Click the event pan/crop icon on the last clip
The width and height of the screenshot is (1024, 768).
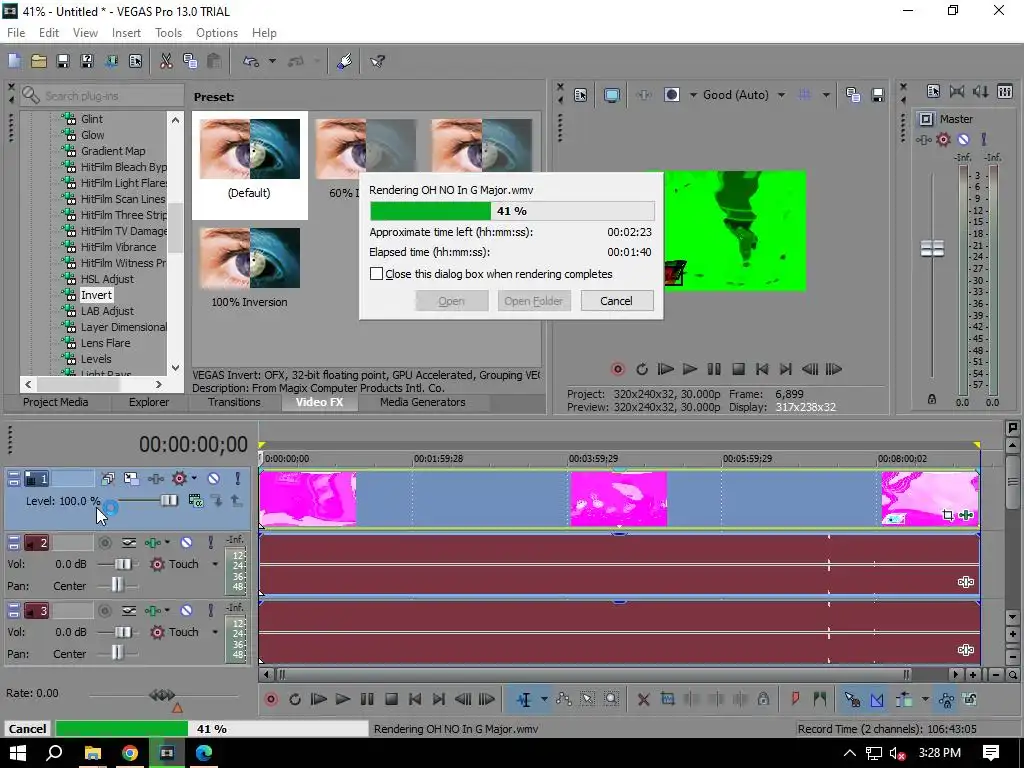pos(948,515)
